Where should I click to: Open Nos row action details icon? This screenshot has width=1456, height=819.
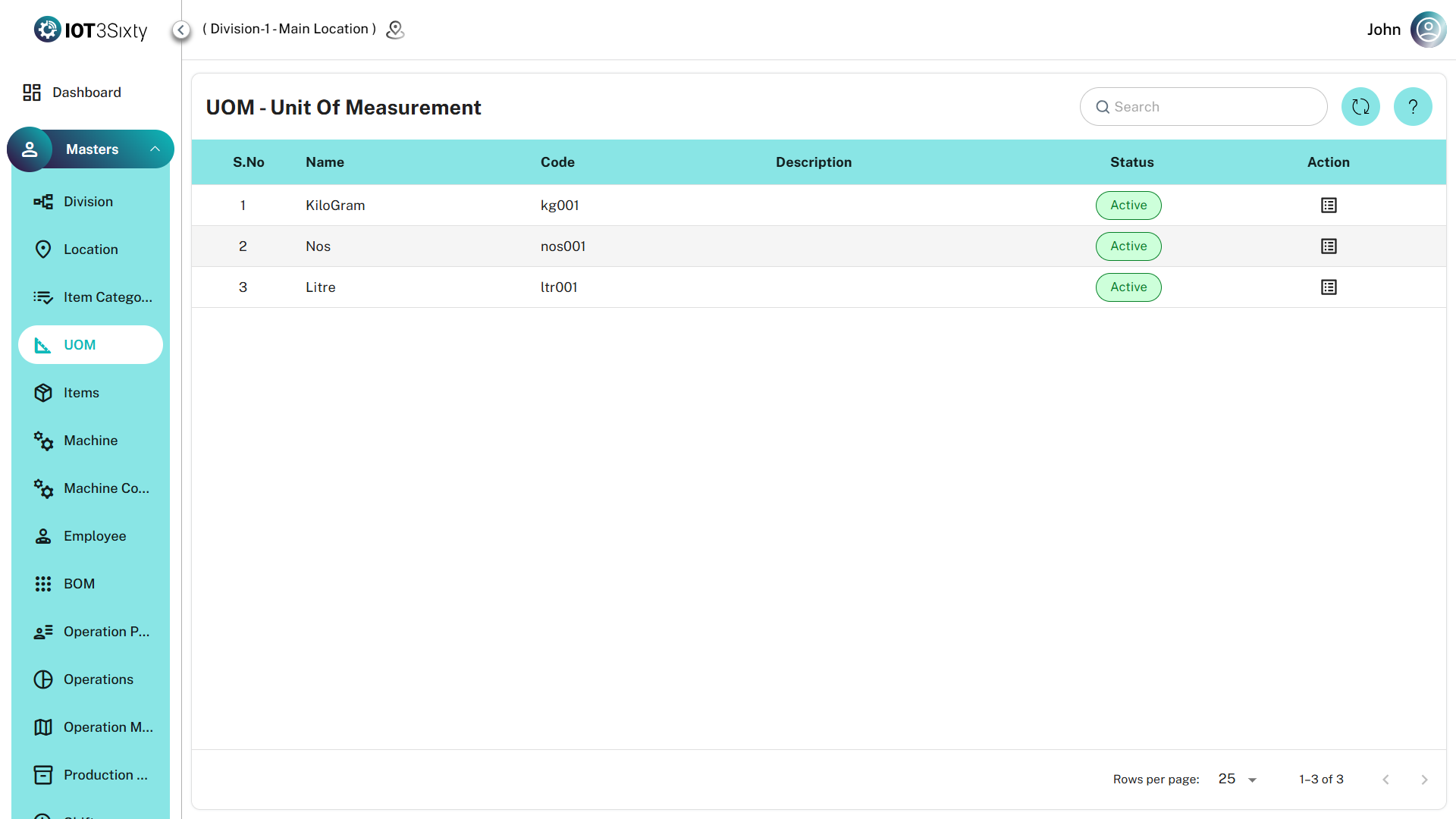1329,246
